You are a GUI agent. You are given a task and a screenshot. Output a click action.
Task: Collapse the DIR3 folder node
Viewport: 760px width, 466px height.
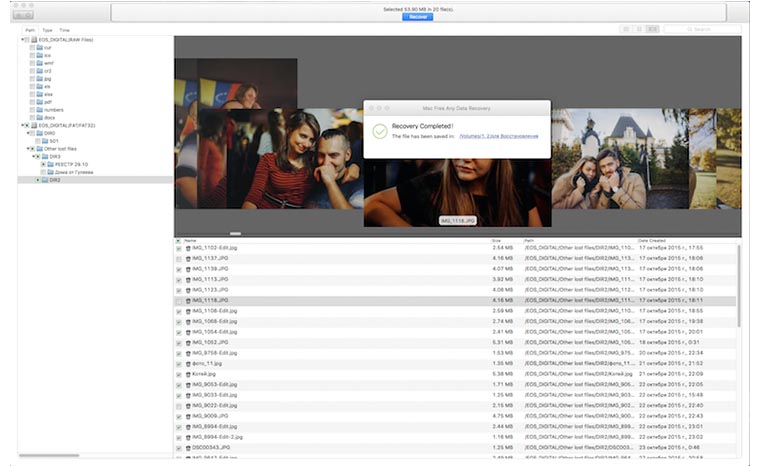32,157
